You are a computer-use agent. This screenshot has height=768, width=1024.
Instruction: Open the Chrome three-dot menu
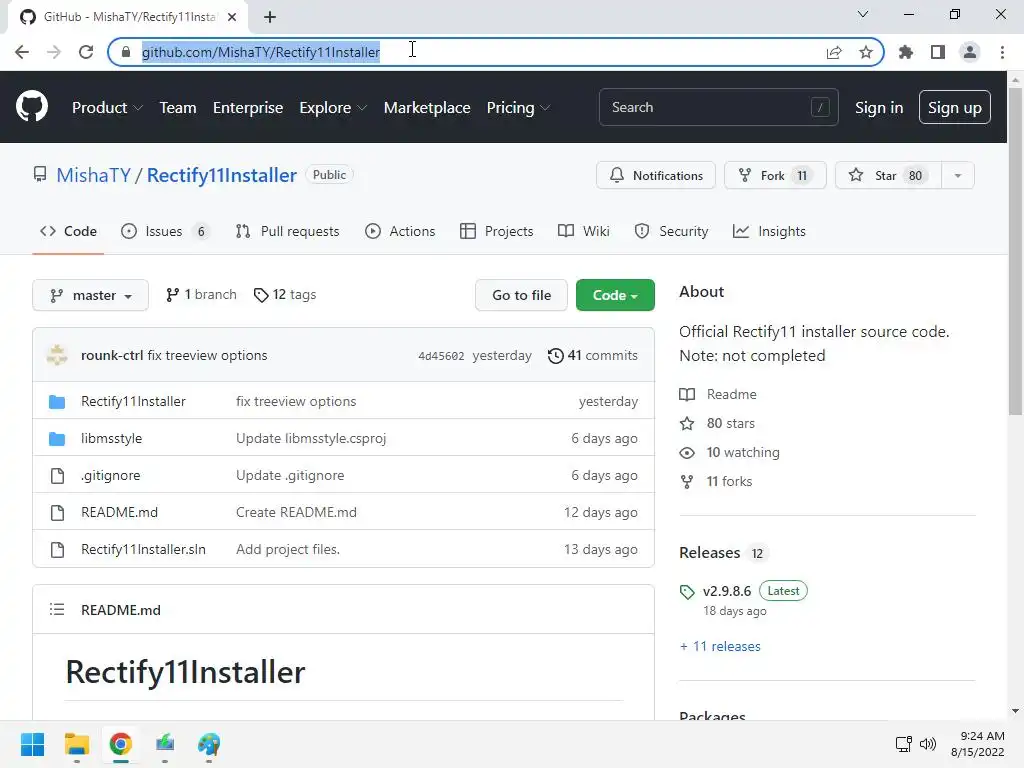[1002, 52]
